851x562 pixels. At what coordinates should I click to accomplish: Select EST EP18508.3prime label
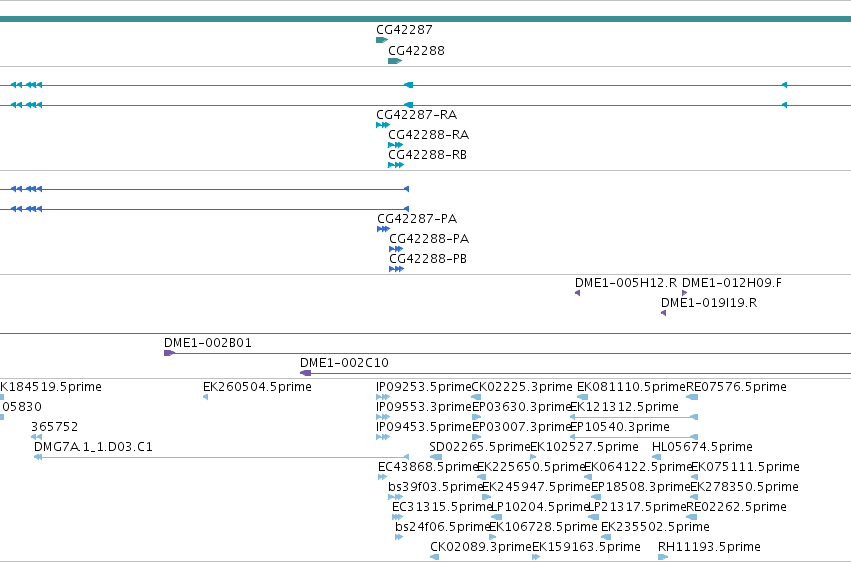point(640,487)
